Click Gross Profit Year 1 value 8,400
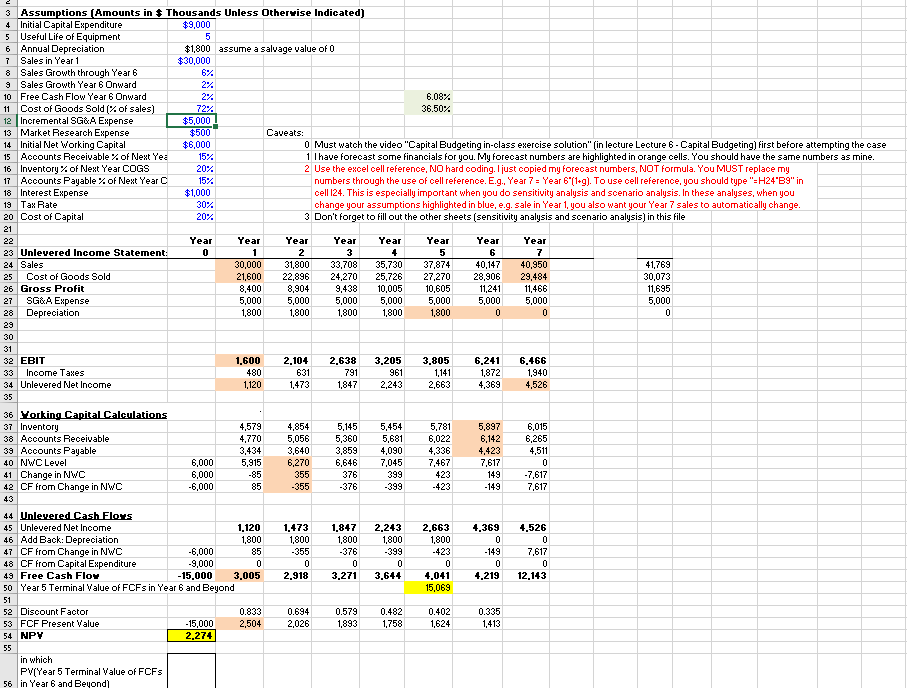 pos(239,289)
